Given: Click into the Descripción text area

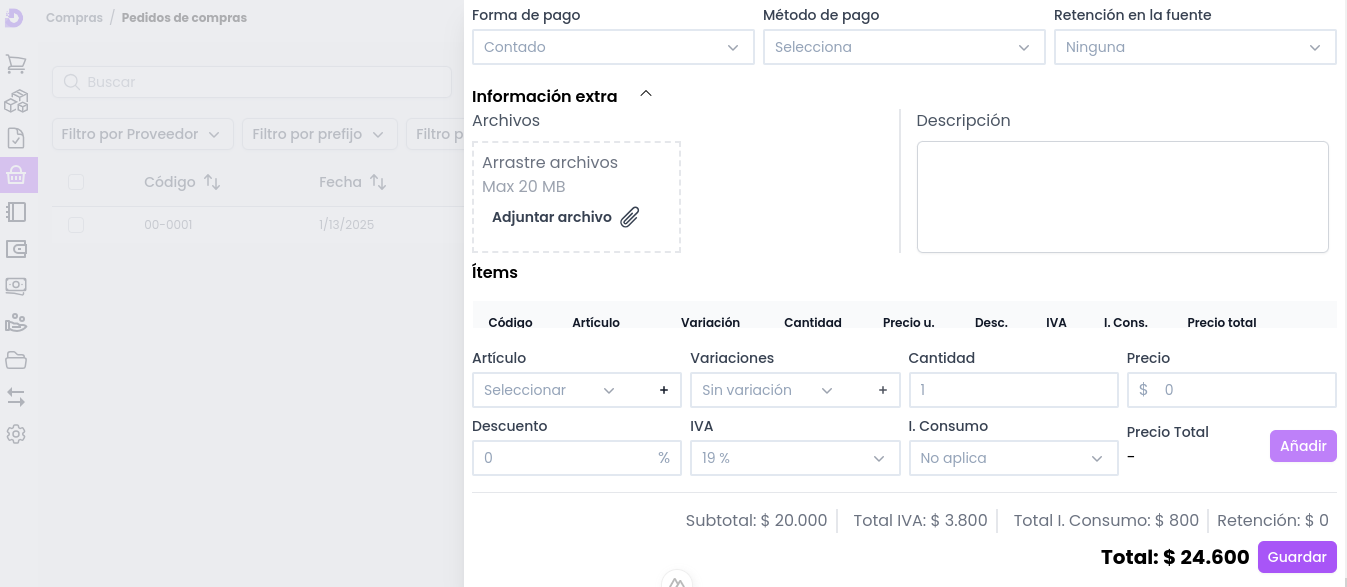Looking at the screenshot, I should [1122, 197].
